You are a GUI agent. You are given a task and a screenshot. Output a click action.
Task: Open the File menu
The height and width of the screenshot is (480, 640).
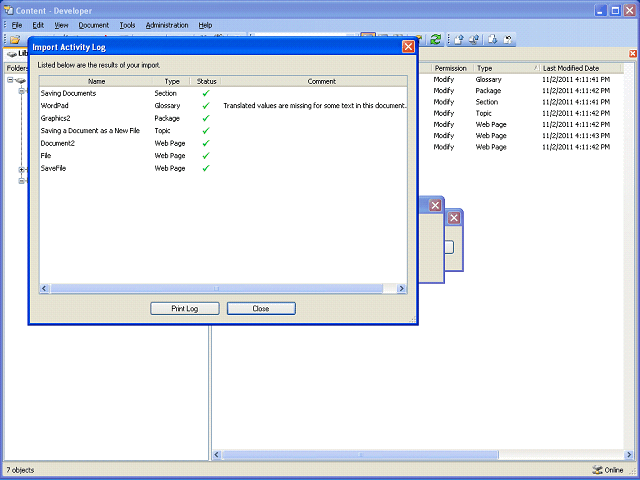click(17, 25)
